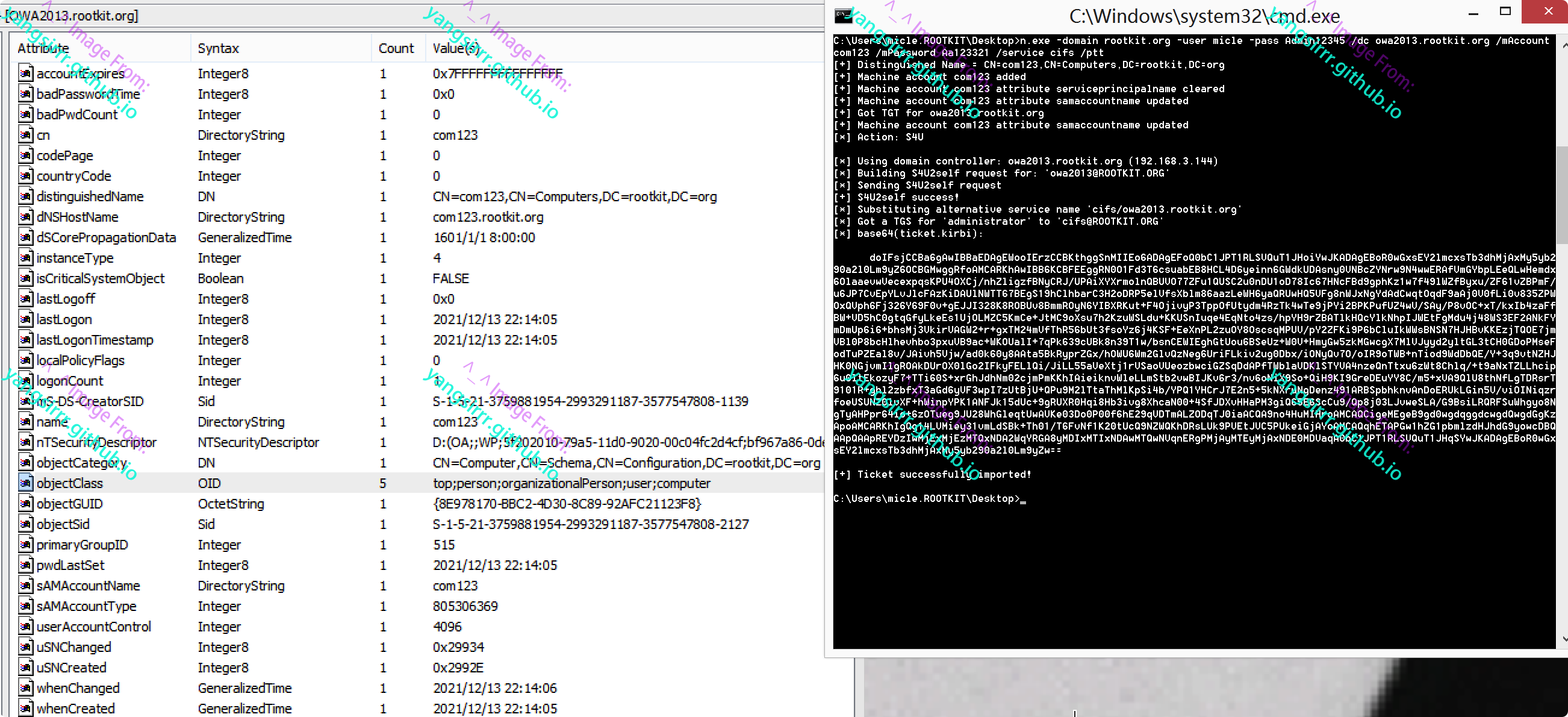This screenshot has height=717, width=1568.
Task: Click the userAccountControl attribute icon
Action: click(x=25, y=626)
